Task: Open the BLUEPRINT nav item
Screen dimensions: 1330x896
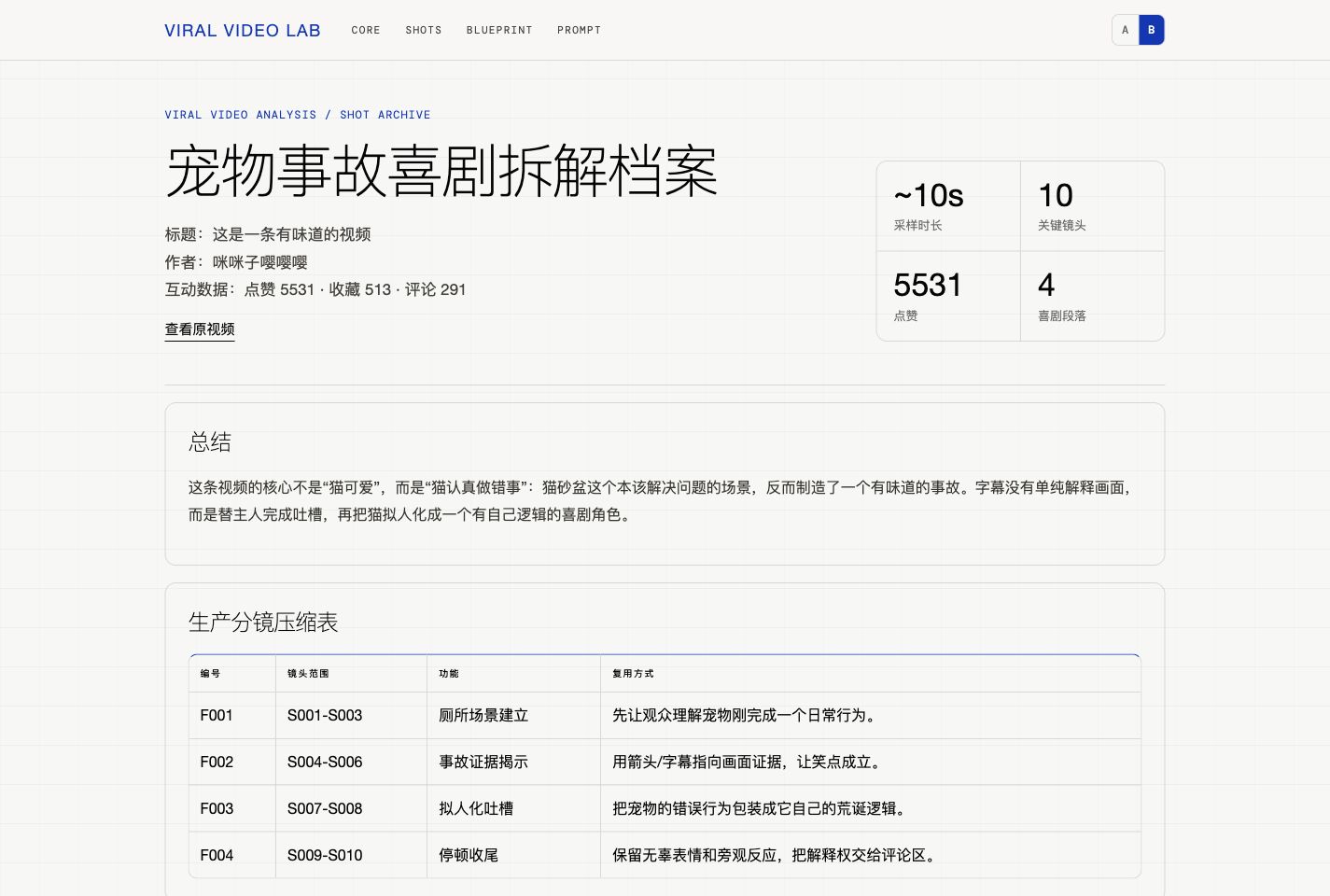Action: point(499,30)
